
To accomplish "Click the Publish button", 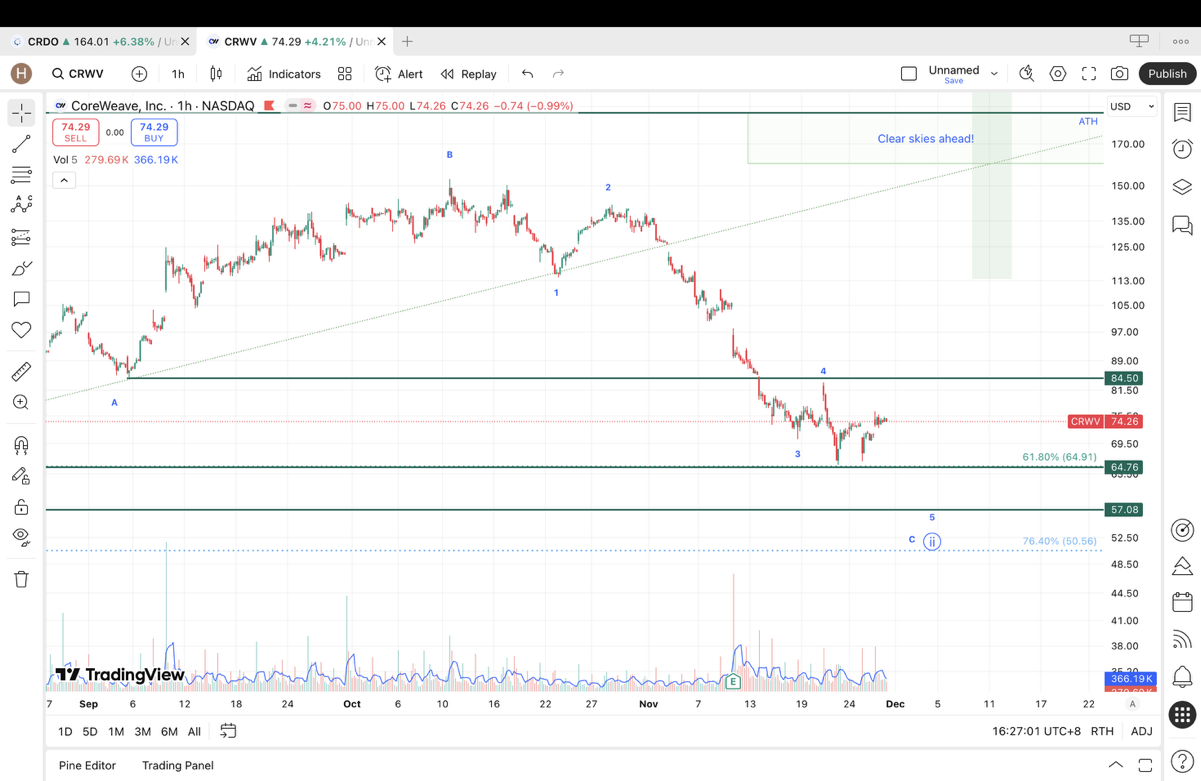I will 1166,74.
